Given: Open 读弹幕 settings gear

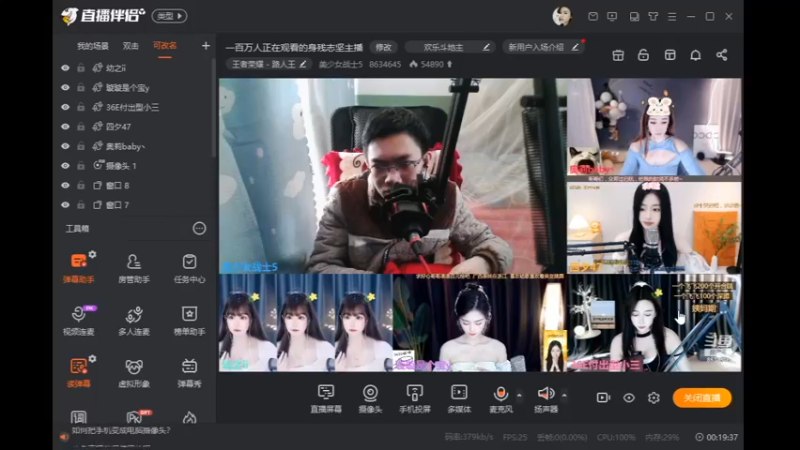Looking at the screenshot, I should tap(92, 359).
